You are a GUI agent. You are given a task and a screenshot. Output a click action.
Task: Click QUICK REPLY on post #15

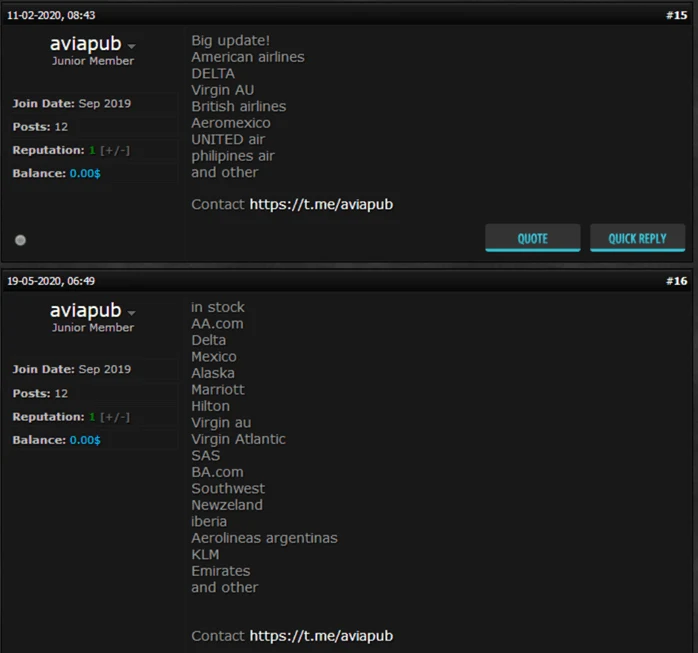tap(637, 238)
